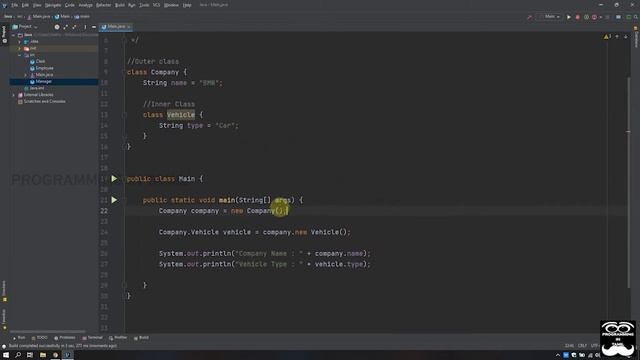This screenshot has height=360, width=640.
Task: Run class Main via gutter arrow
Action: pos(114,179)
